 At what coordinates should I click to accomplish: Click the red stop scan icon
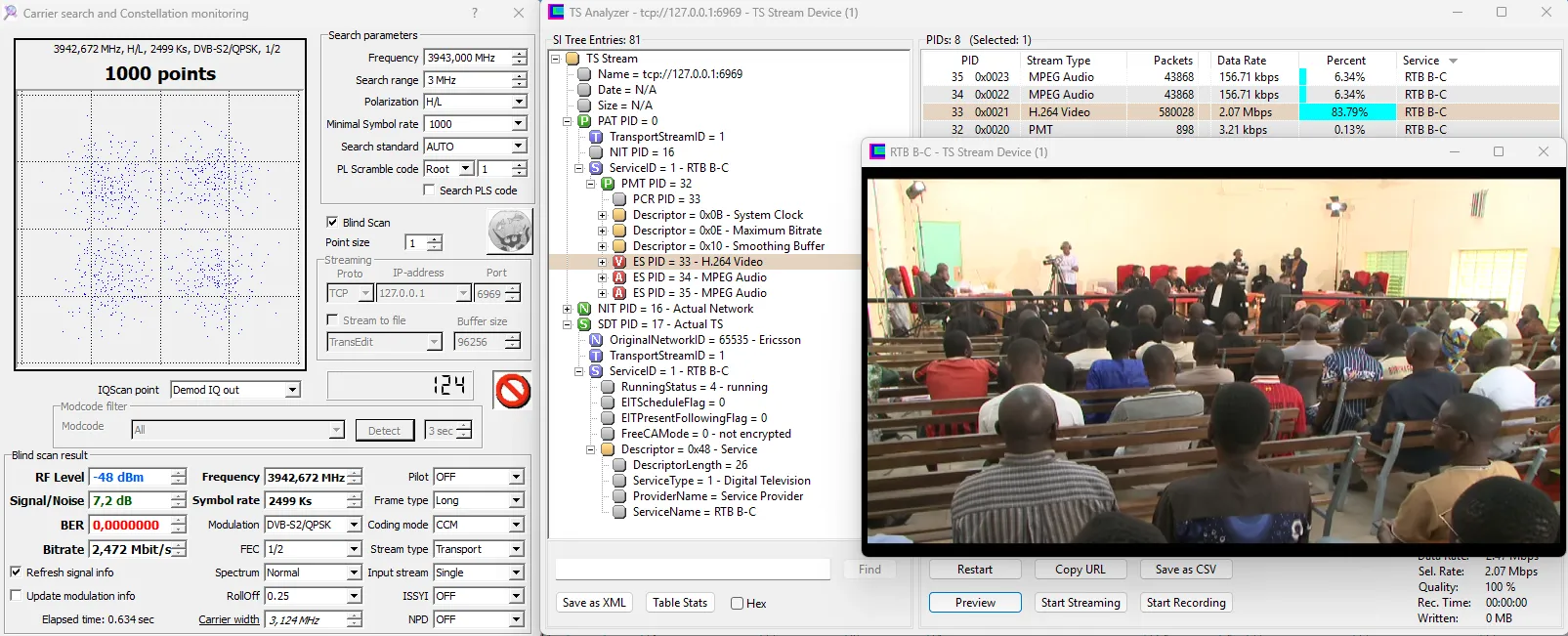coord(512,391)
